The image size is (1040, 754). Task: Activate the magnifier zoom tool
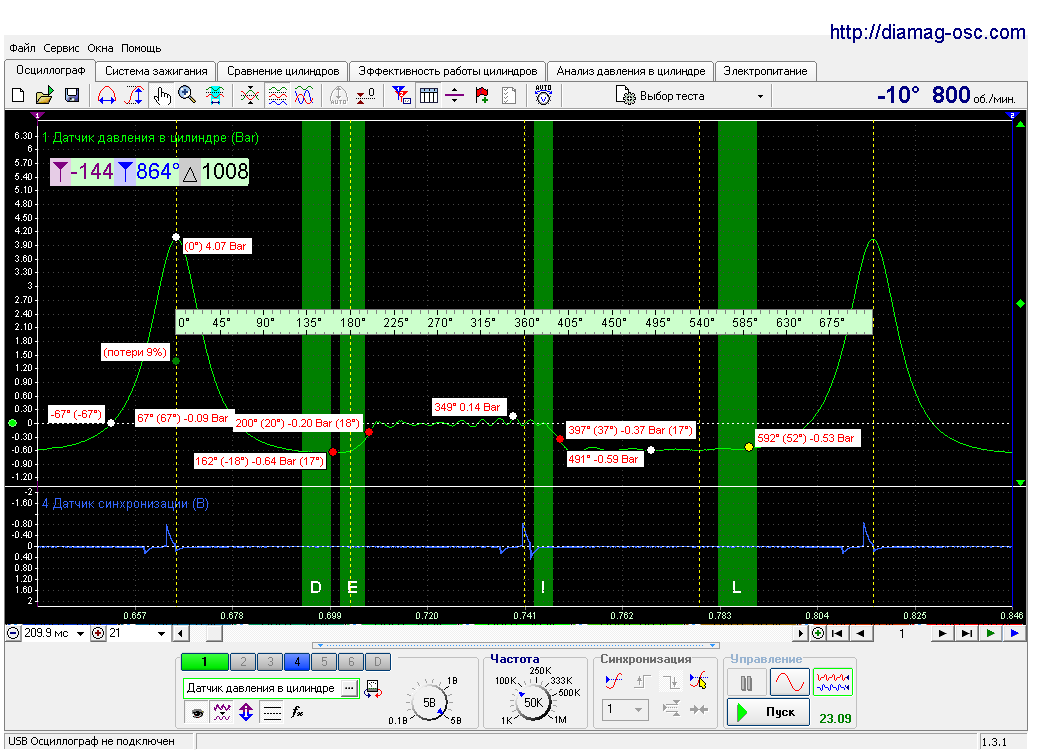pyautogui.click(x=187, y=95)
